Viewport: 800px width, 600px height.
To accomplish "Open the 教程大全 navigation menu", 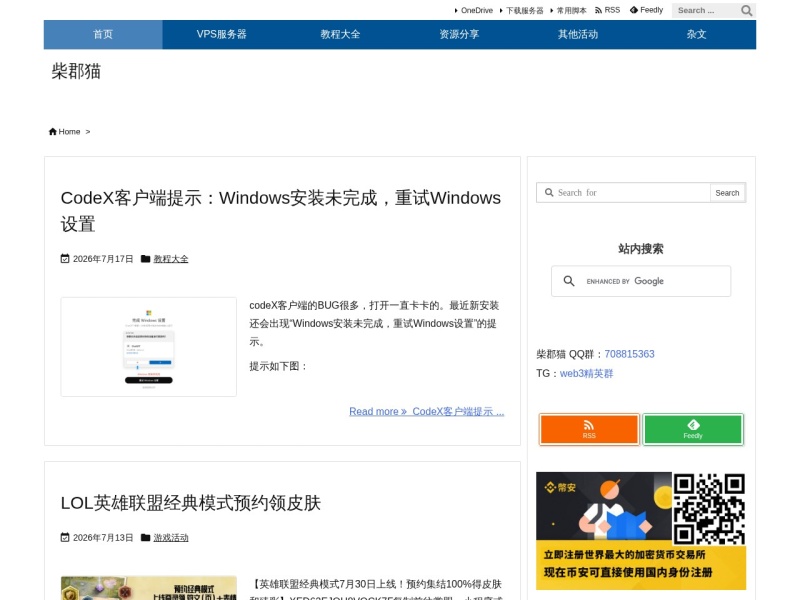I will pyautogui.click(x=340, y=35).
